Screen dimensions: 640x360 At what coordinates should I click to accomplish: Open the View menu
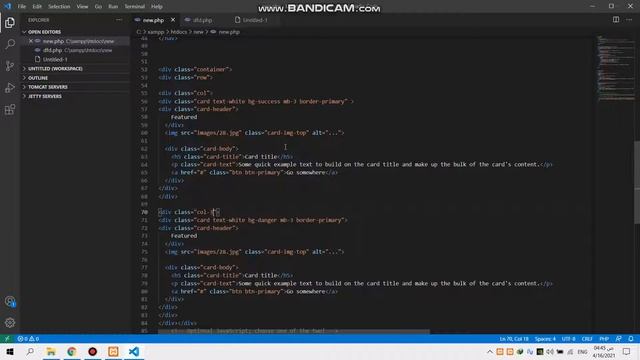(x=82, y=7)
